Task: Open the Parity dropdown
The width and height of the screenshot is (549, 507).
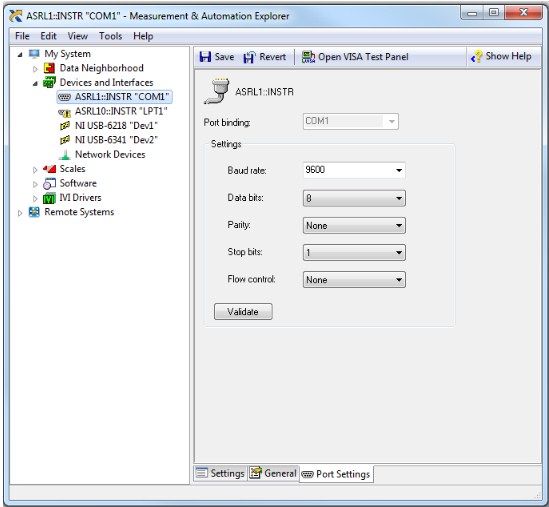Action: pyautogui.click(x=354, y=225)
